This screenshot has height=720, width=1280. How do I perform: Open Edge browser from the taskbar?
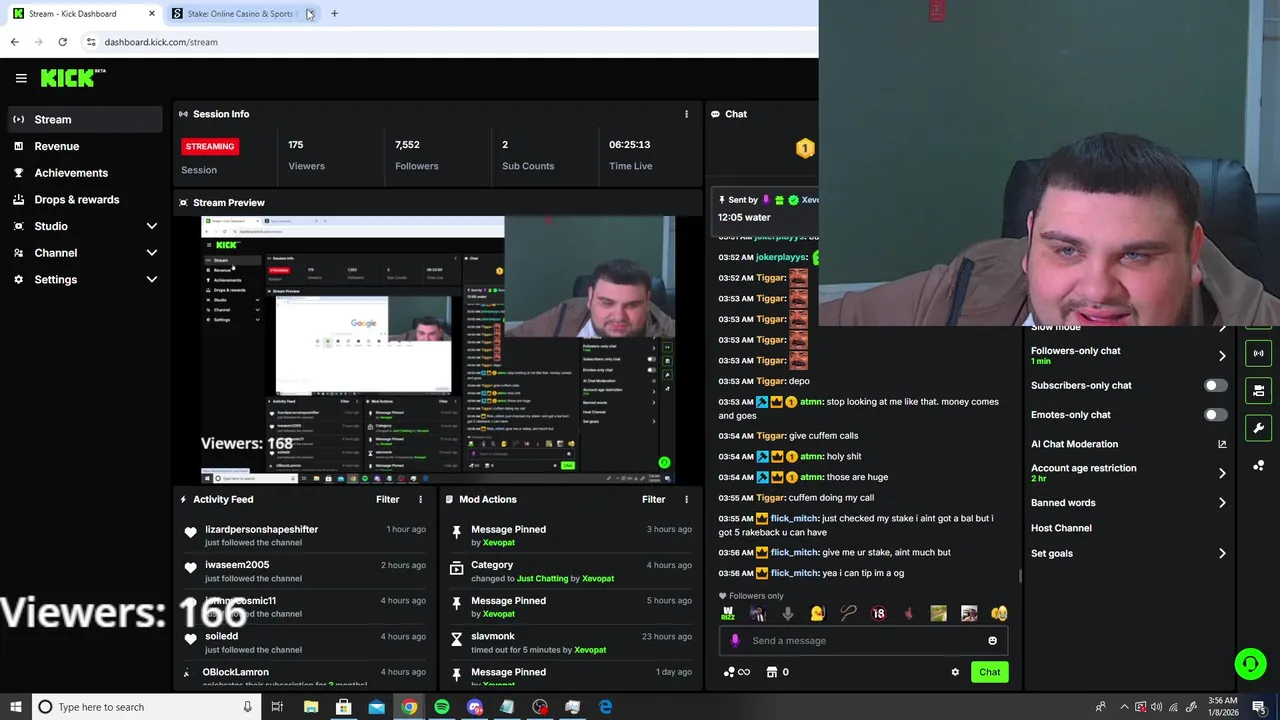pyautogui.click(x=605, y=707)
